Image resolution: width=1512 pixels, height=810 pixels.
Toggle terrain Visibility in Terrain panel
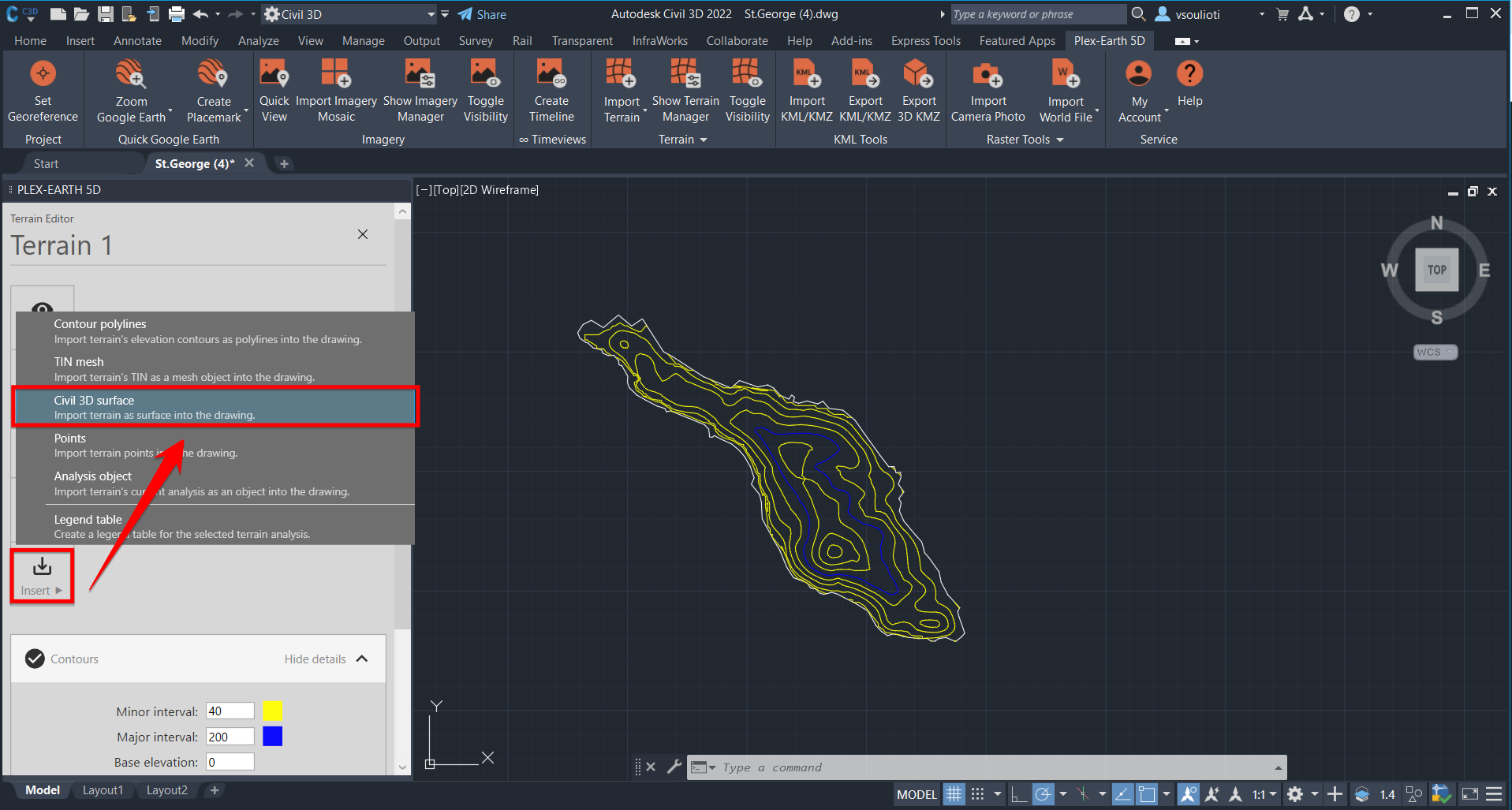[747, 92]
